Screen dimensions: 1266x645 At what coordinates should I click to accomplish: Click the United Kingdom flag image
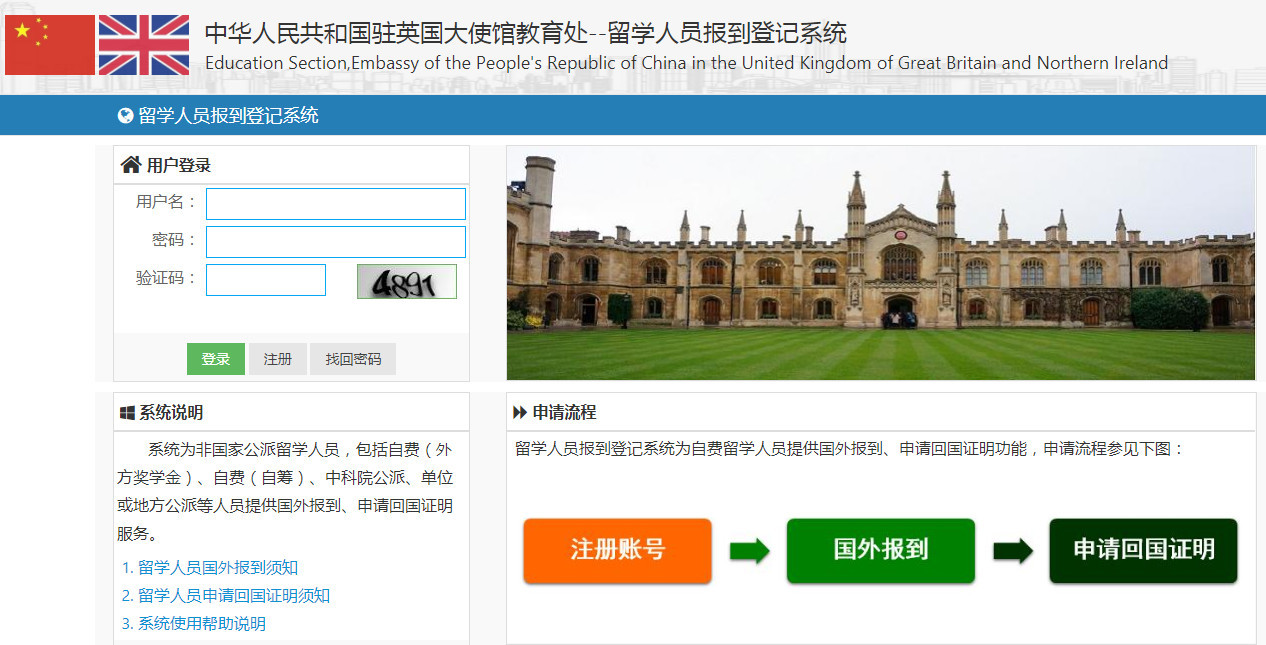point(144,45)
